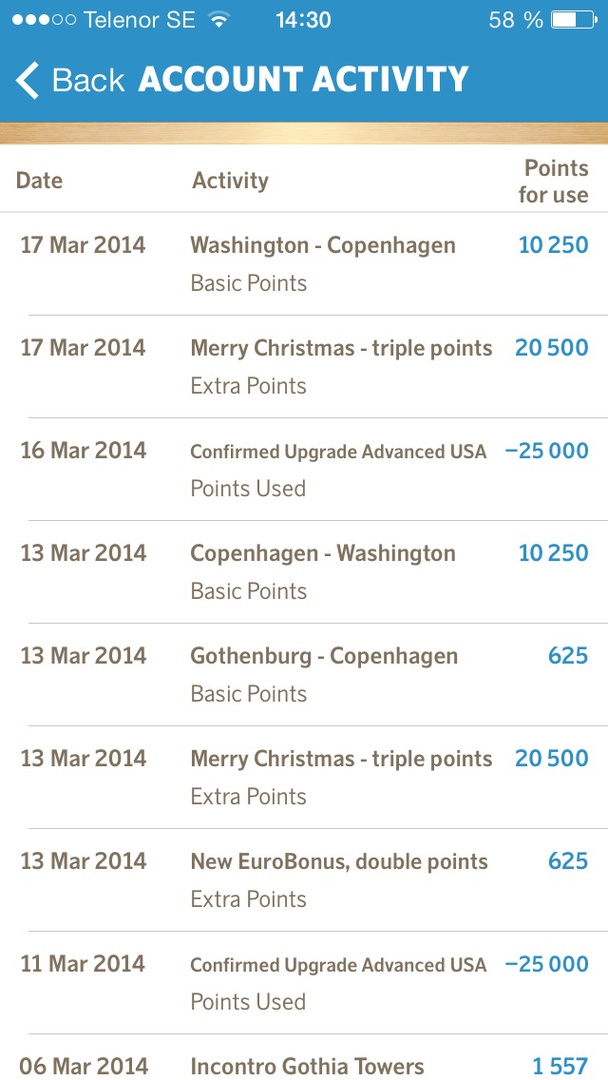The width and height of the screenshot is (608, 1080).
Task: Select the Date column header
Action: pos(40,181)
